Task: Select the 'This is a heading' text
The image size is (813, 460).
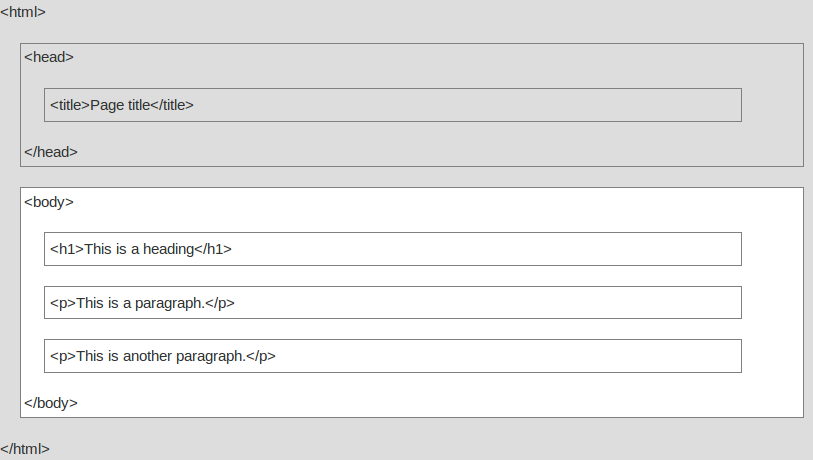Action: coord(138,249)
